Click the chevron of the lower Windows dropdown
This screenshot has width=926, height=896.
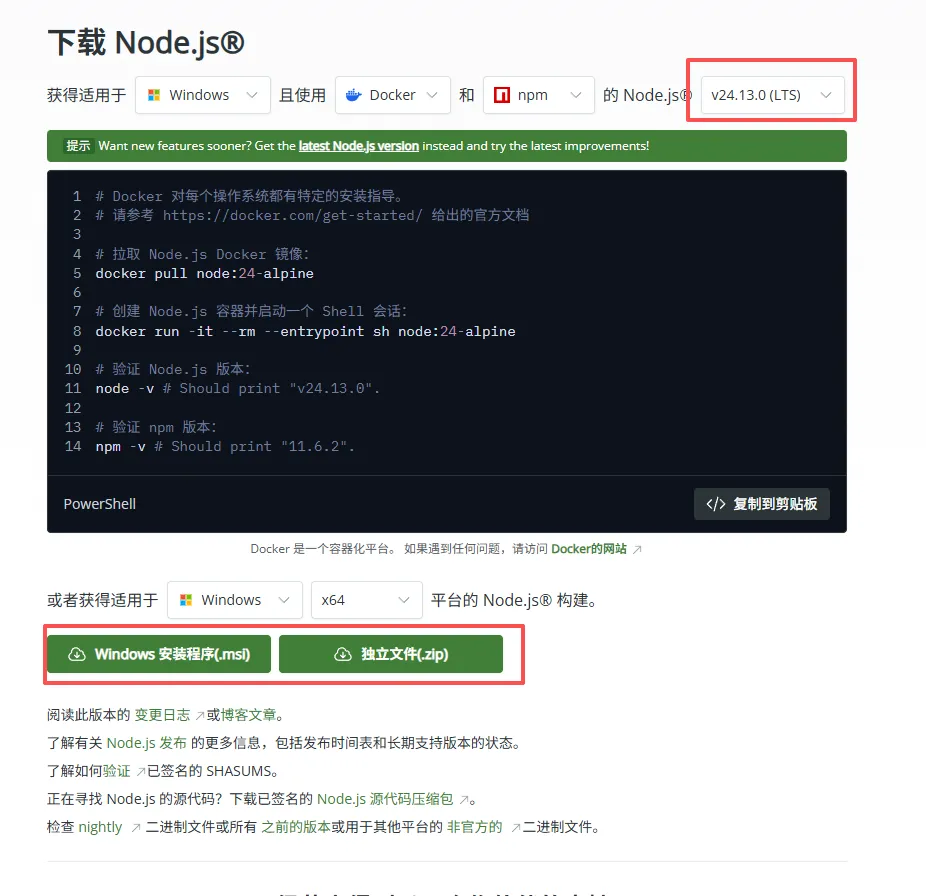pos(284,600)
